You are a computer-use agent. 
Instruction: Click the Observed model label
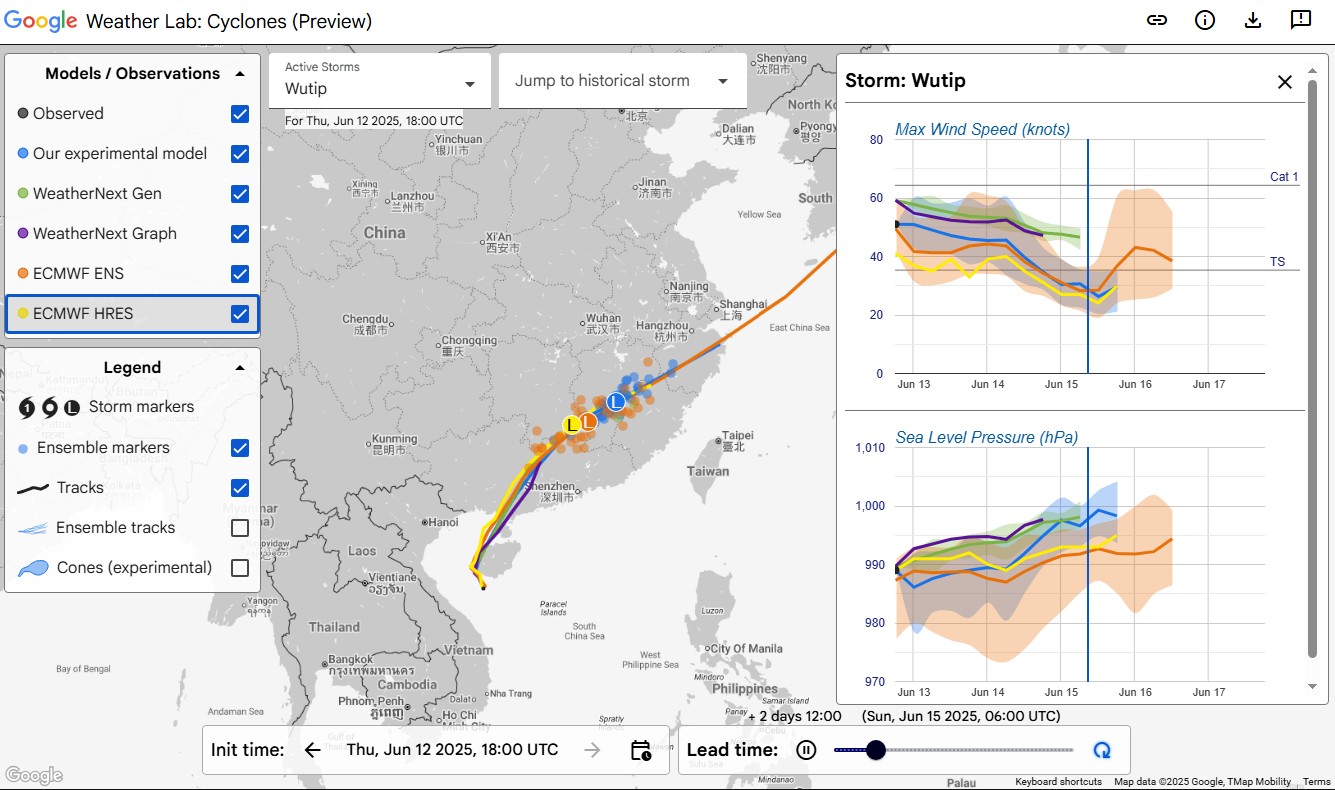point(68,114)
